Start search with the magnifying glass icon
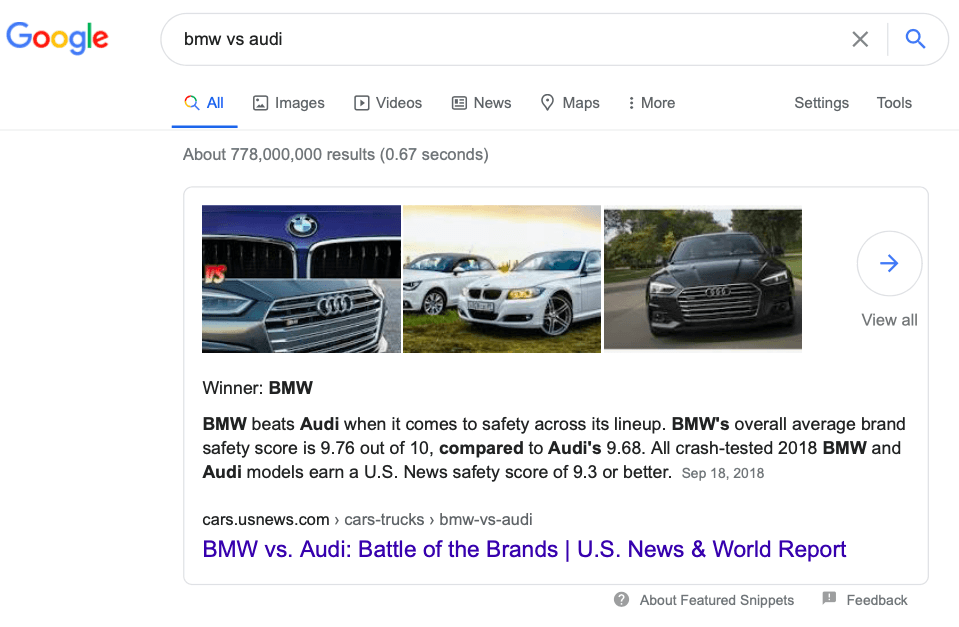959x627 pixels. (x=914, y=38)
